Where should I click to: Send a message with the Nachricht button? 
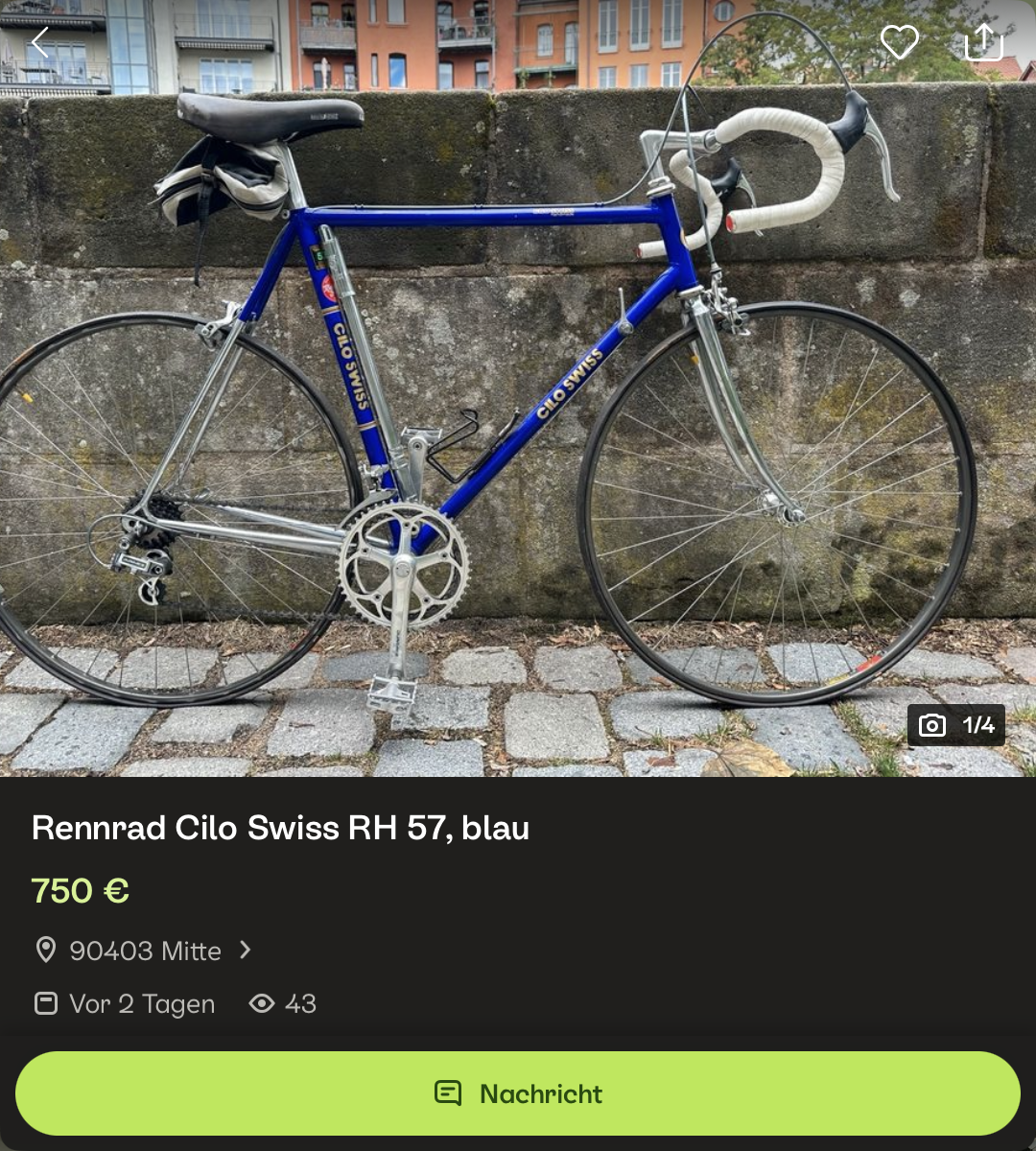click(518, 1093)
